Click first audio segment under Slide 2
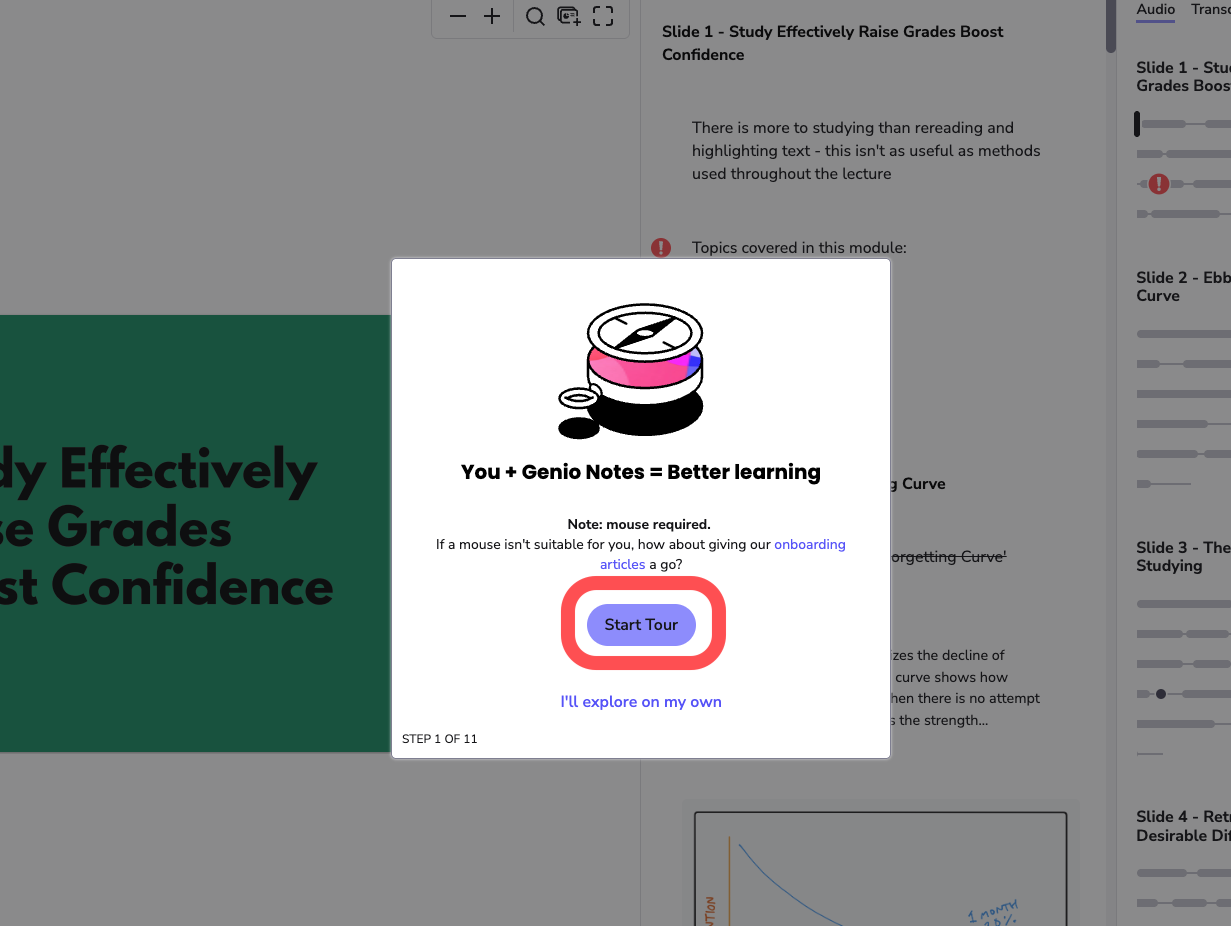The width and height of the screenshot is (1231, 926). pos(1184,334)
